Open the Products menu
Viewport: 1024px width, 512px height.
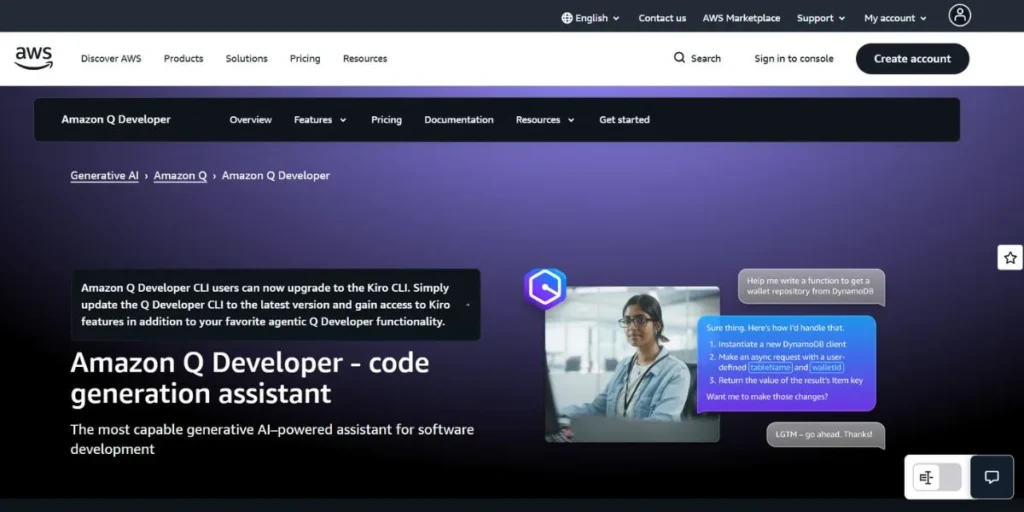point(184,58)
